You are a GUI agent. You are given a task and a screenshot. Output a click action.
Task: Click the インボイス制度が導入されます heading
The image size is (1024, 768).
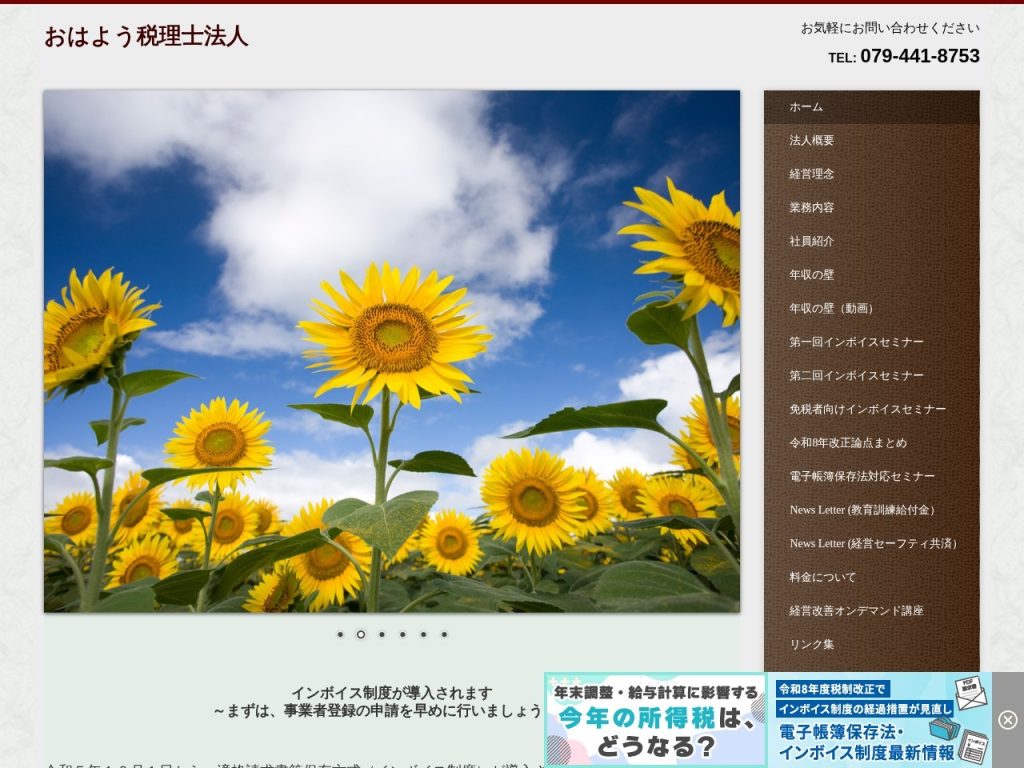(391, 693)
